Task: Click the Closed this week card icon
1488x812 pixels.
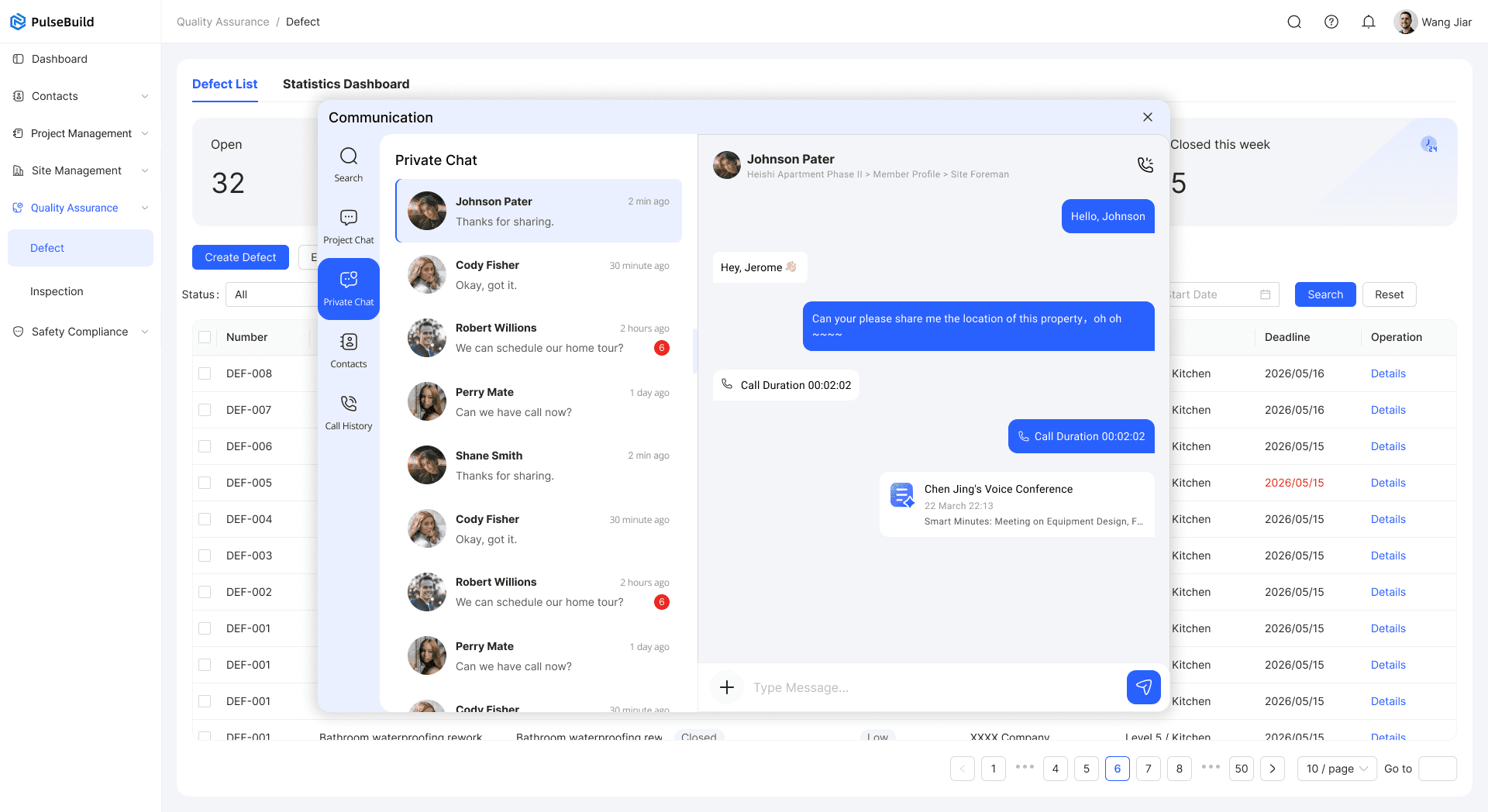Action: 1429,144
